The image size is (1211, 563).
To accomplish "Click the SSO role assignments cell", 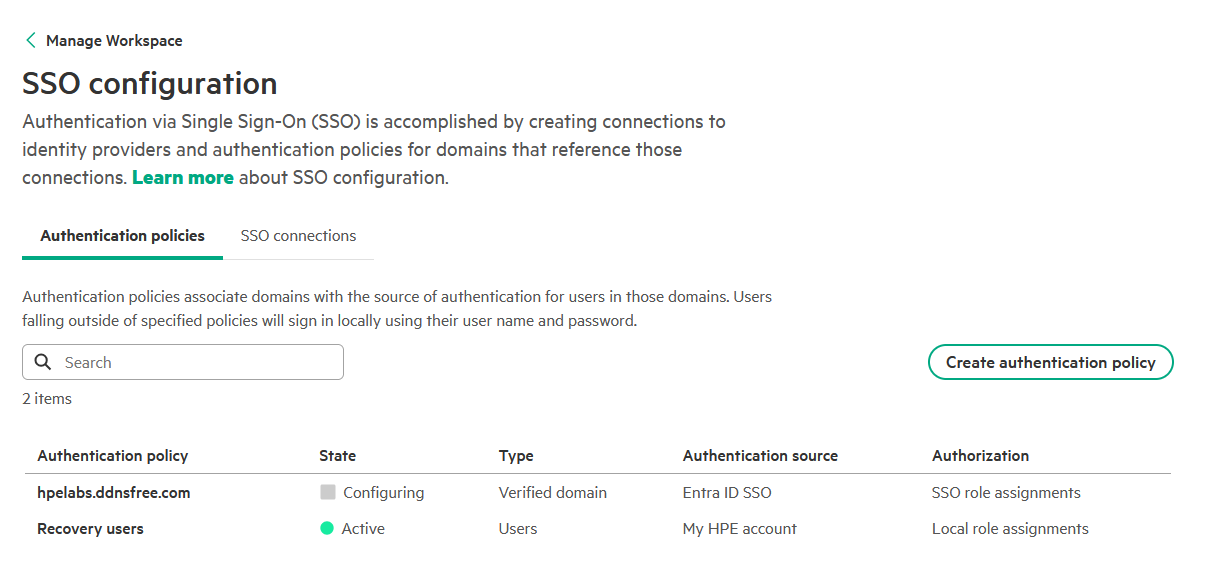I will pyautogui.click(x=1006, y=492).
